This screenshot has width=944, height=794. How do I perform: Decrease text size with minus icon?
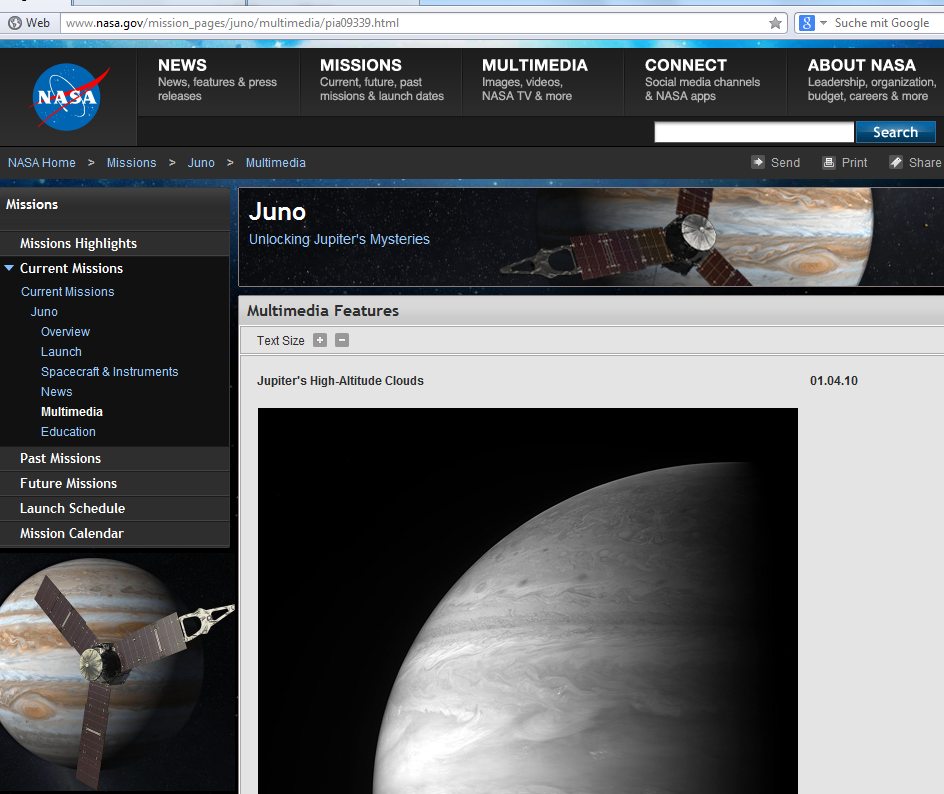[342, 340]
